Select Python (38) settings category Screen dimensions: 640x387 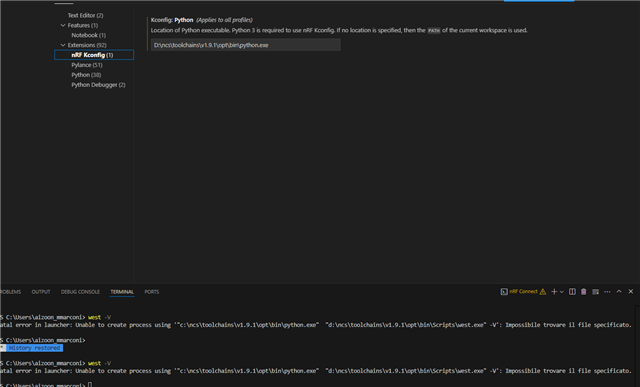click(x=86, y=75)
